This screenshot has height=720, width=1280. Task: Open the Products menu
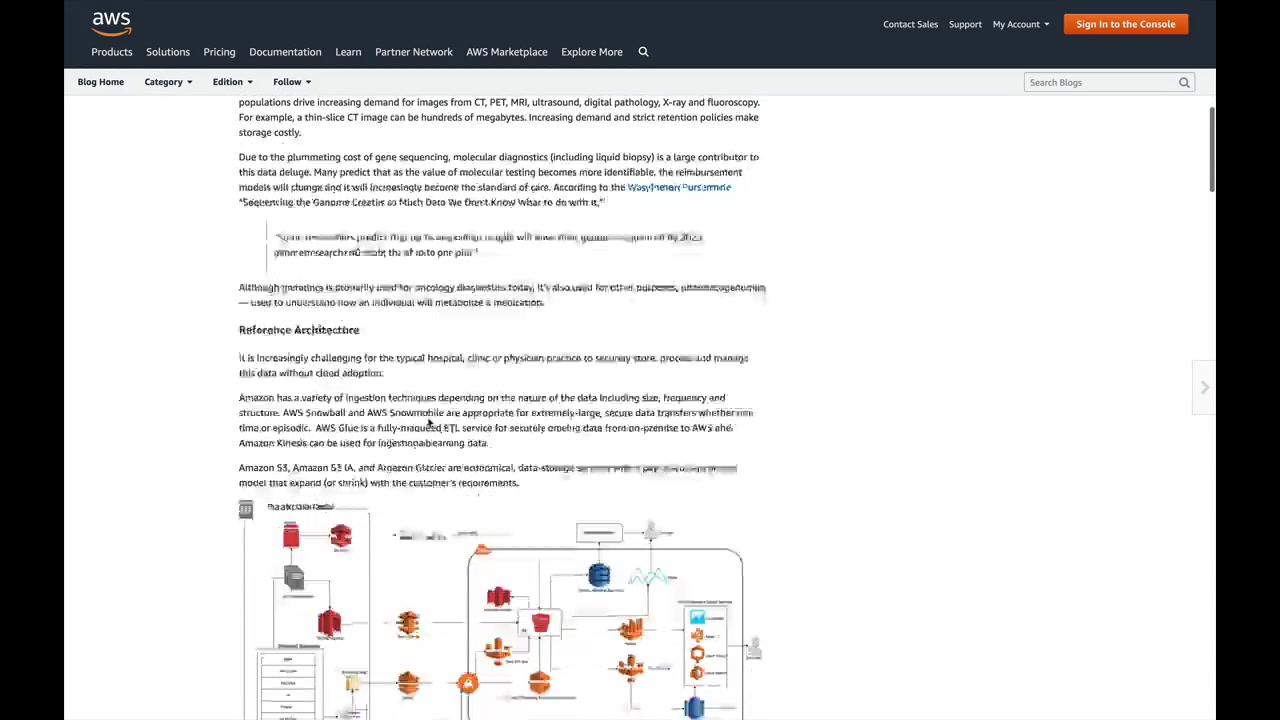coord(112,52)
